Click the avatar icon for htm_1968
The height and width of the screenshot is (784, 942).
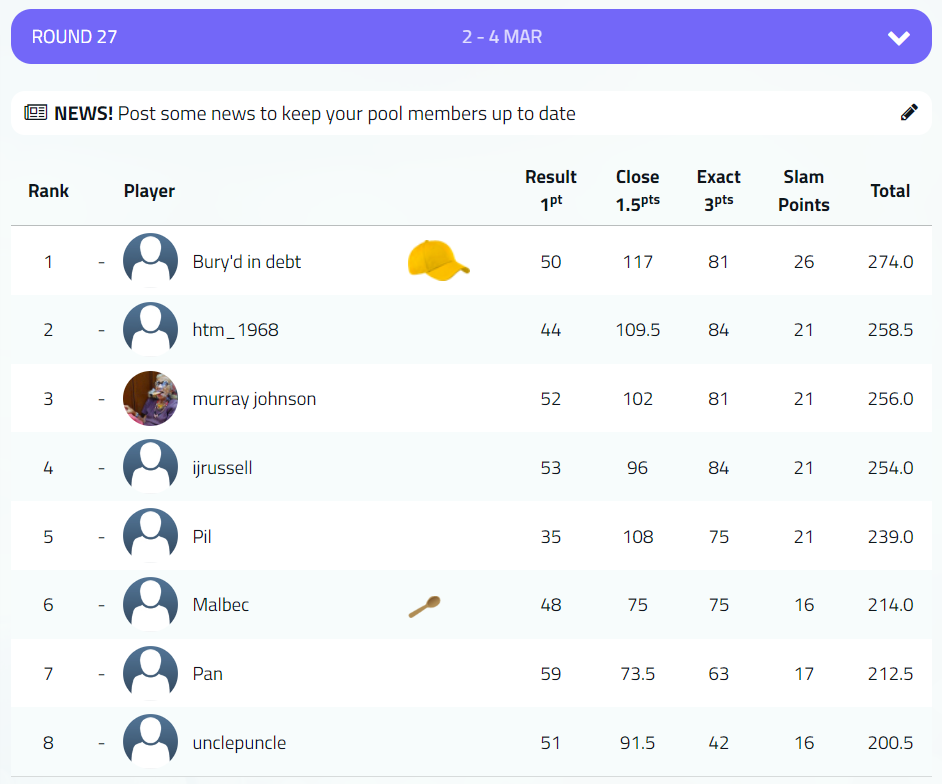coord(151,330)
